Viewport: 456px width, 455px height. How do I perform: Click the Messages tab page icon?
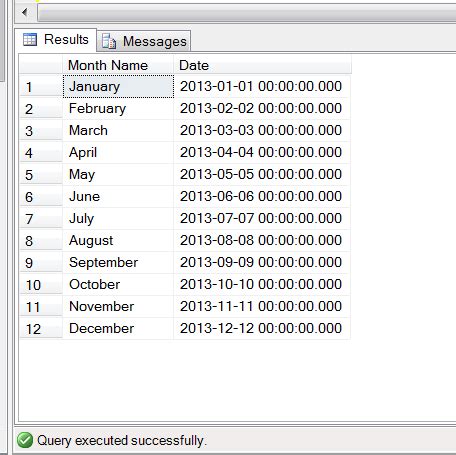point(109,41)
